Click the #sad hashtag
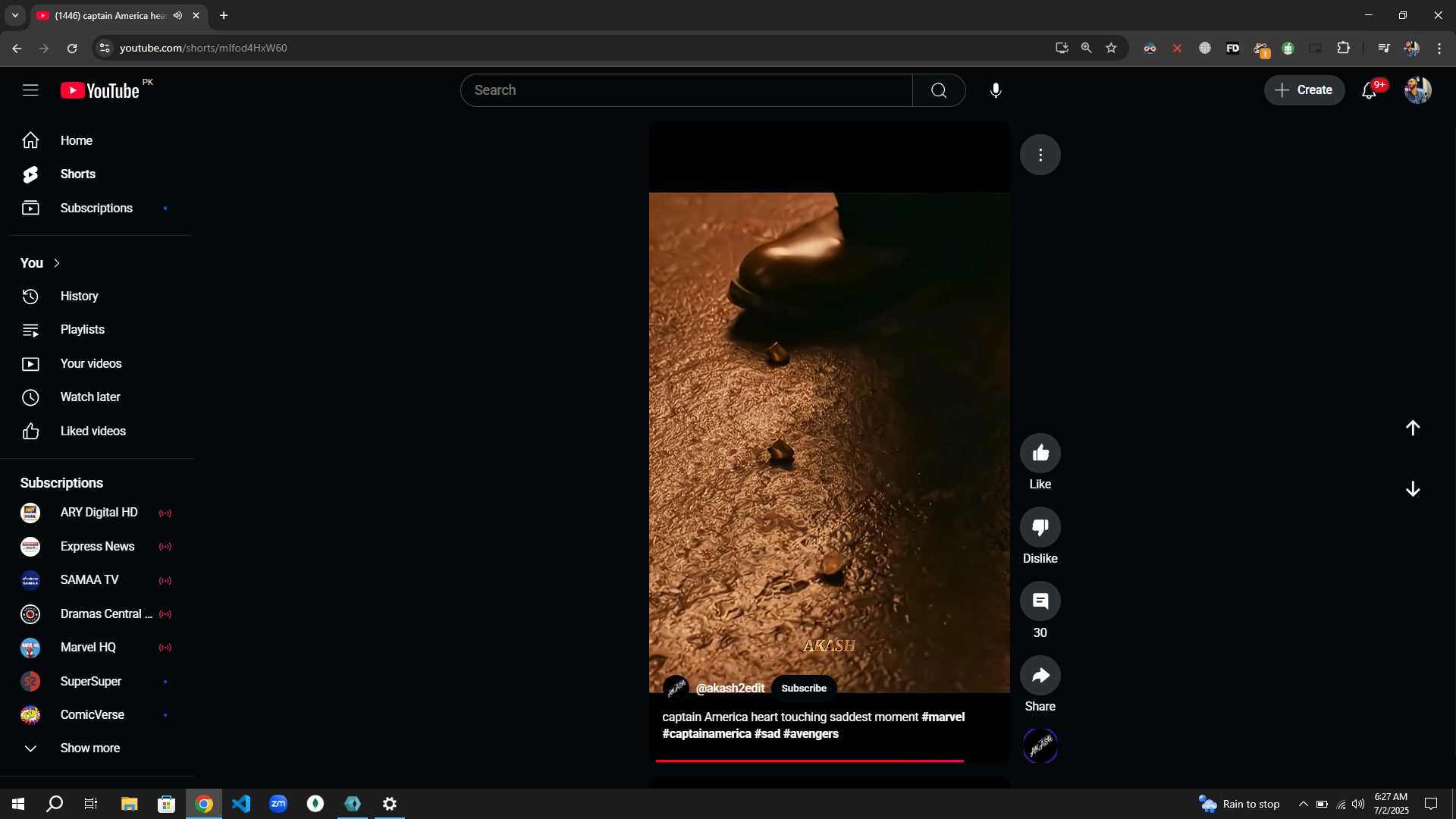 pos(767,733)
